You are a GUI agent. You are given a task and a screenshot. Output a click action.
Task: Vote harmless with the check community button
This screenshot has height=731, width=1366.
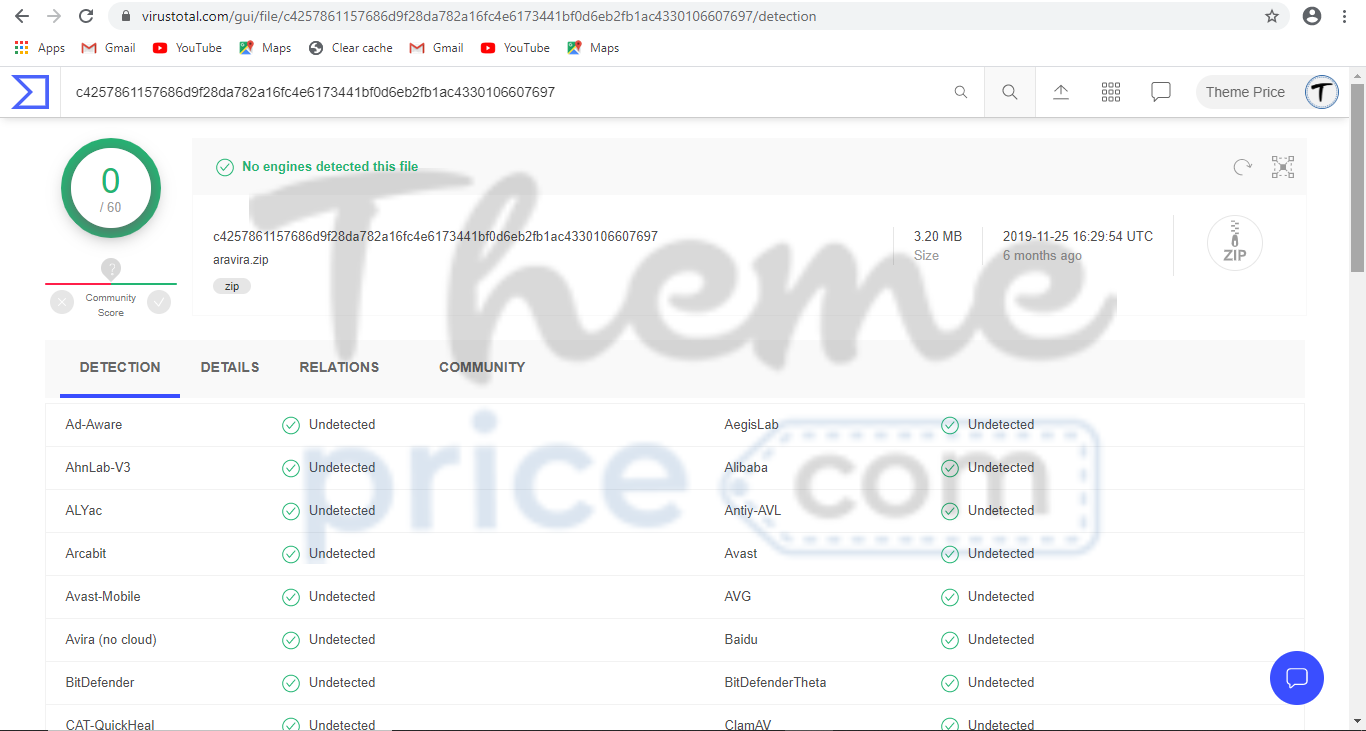click(x=159, y=302)
